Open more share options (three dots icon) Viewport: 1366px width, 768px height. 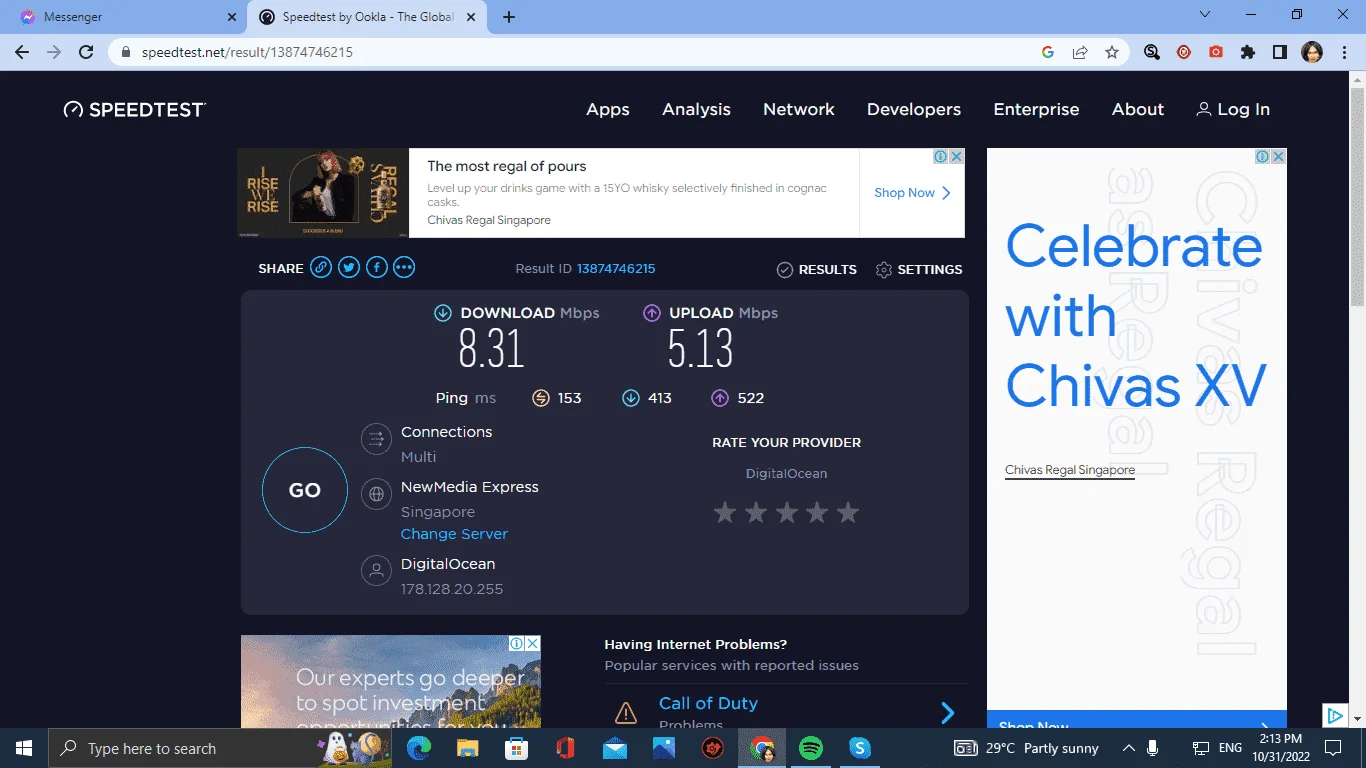tap(404, 267)
